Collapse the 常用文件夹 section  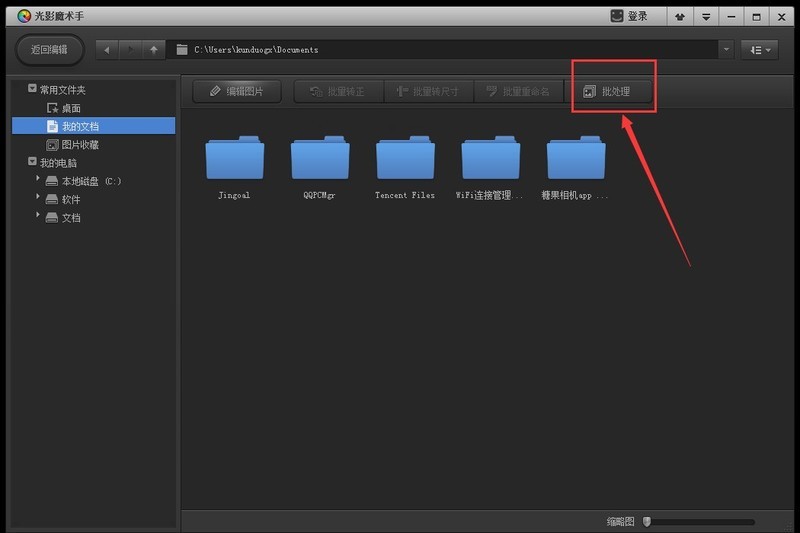(x=33, y=89)
